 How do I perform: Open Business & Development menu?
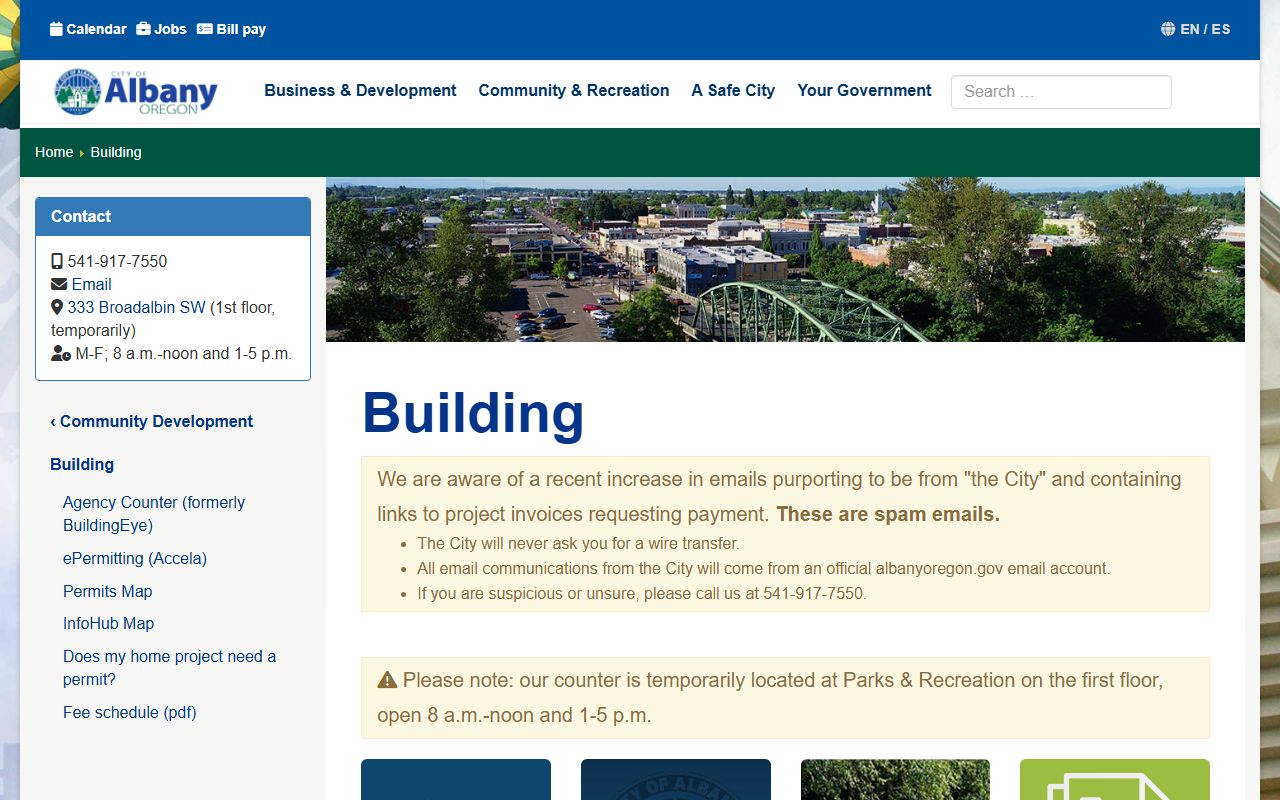360,90
